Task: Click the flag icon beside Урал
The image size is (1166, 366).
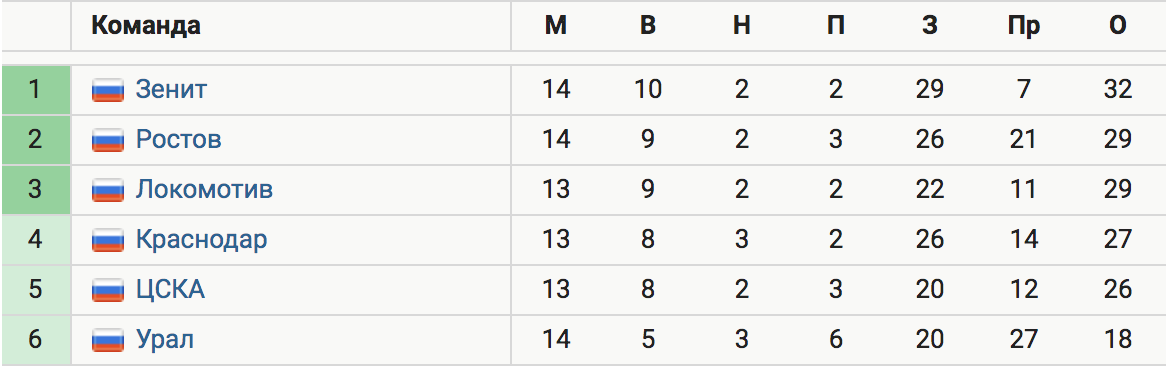Action: [108, 340]
